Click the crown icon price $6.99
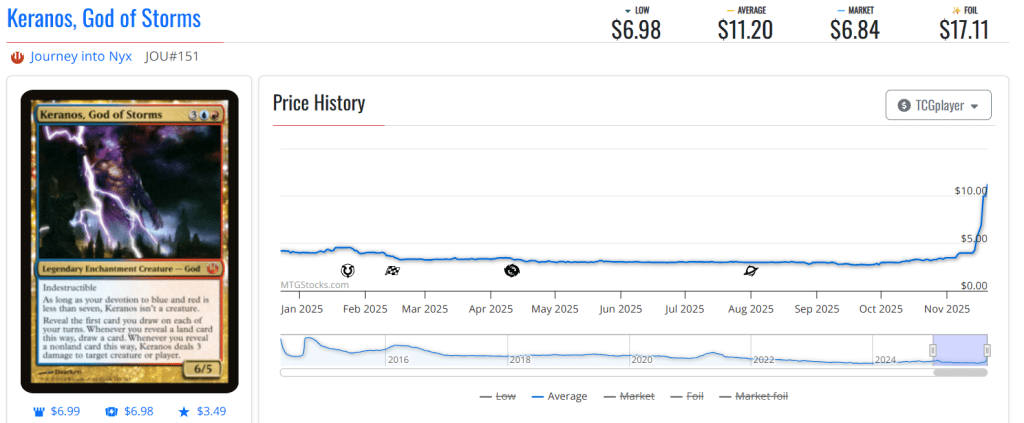The image size is (1024, 423). click(x=57, y=412)
